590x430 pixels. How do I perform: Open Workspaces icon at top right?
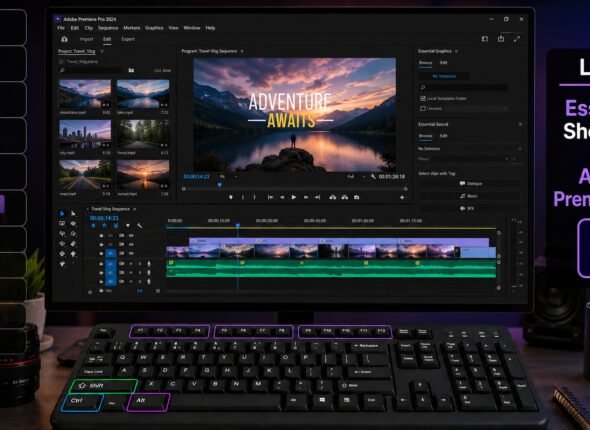(x=485, y=39)
